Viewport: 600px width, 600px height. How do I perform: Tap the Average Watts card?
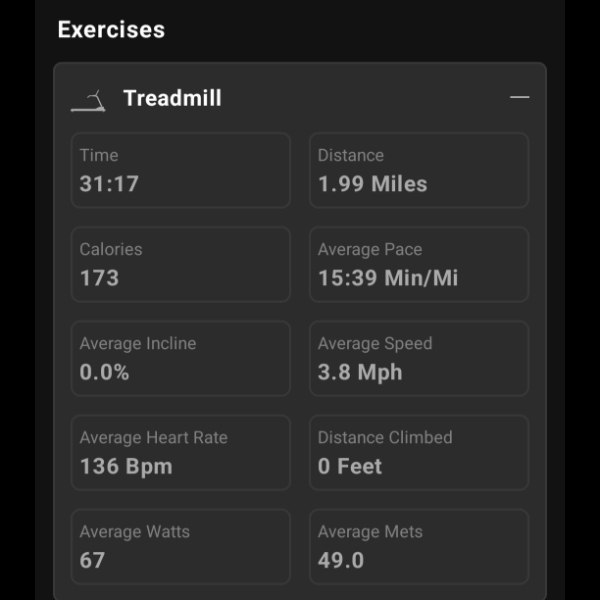point(181,546)
